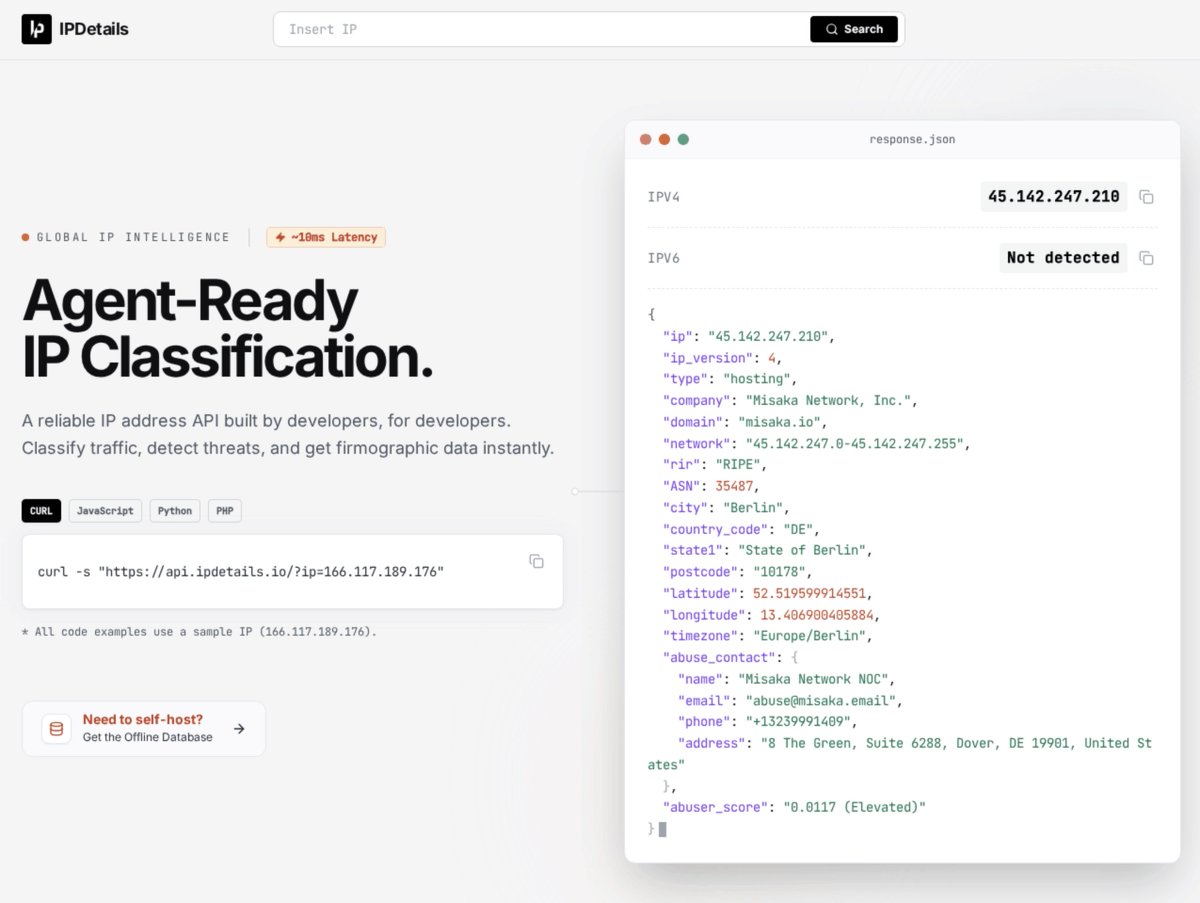Click the curl command text
The height and width of the screenshot is (903, 1200).
point(240,572)
